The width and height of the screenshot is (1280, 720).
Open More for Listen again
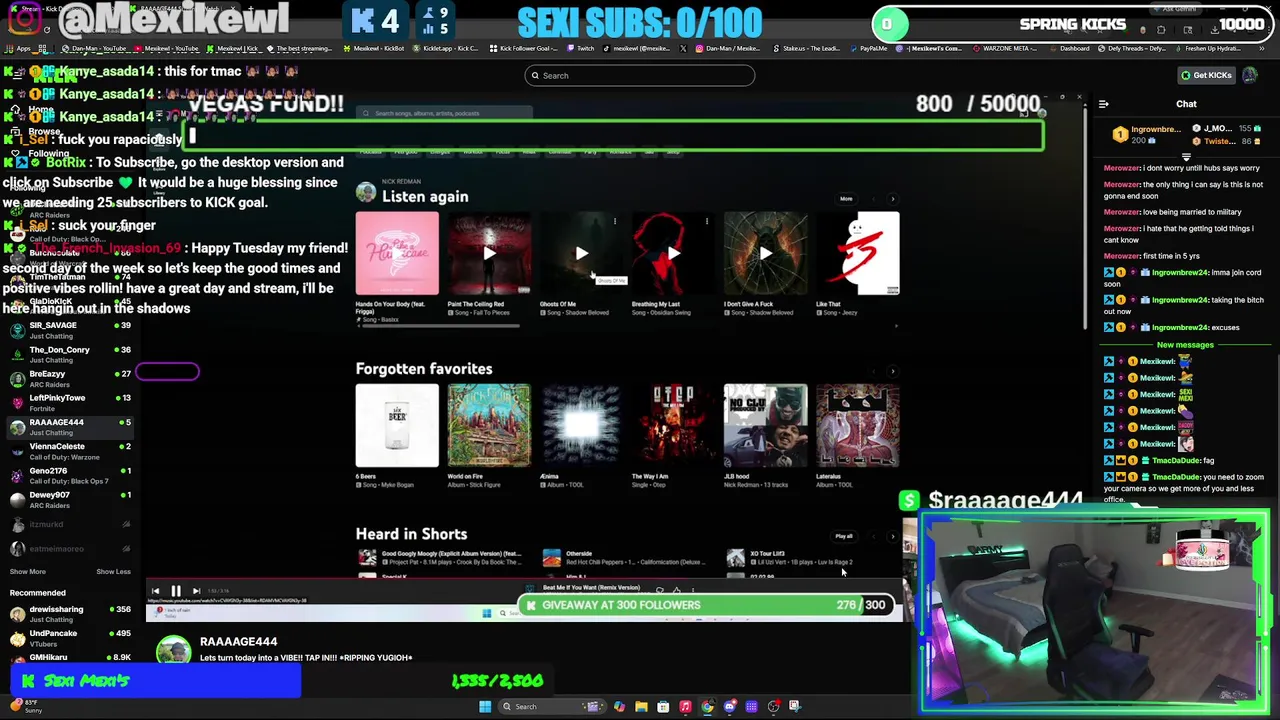[846, 198]
